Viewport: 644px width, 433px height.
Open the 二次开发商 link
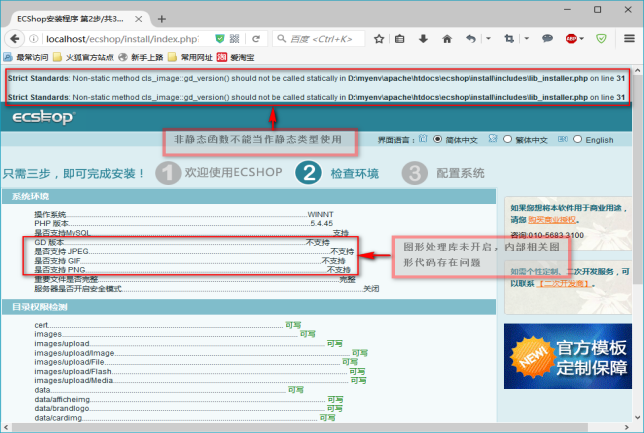pos(565,284)
